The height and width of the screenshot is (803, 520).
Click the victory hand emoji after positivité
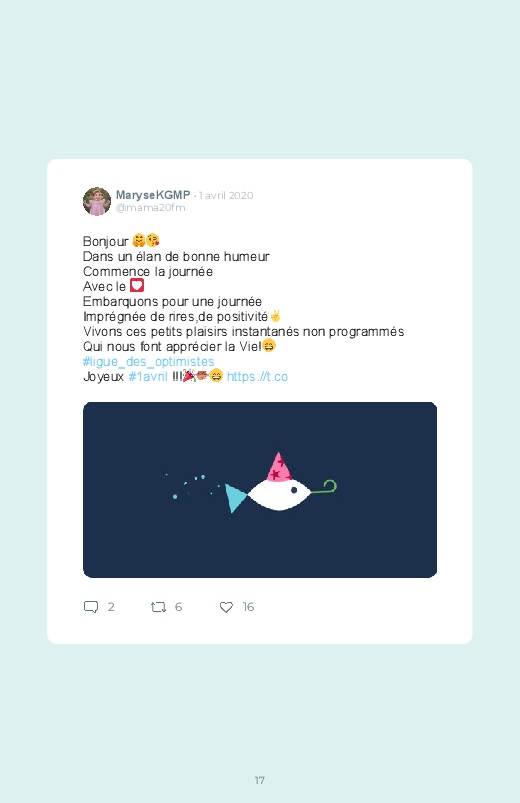[x=275, y=316]
